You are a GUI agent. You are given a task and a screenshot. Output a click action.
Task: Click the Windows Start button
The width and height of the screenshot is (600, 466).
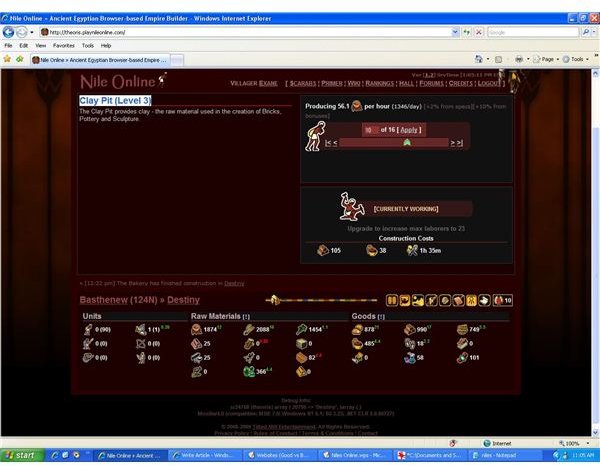click(22, 455)
